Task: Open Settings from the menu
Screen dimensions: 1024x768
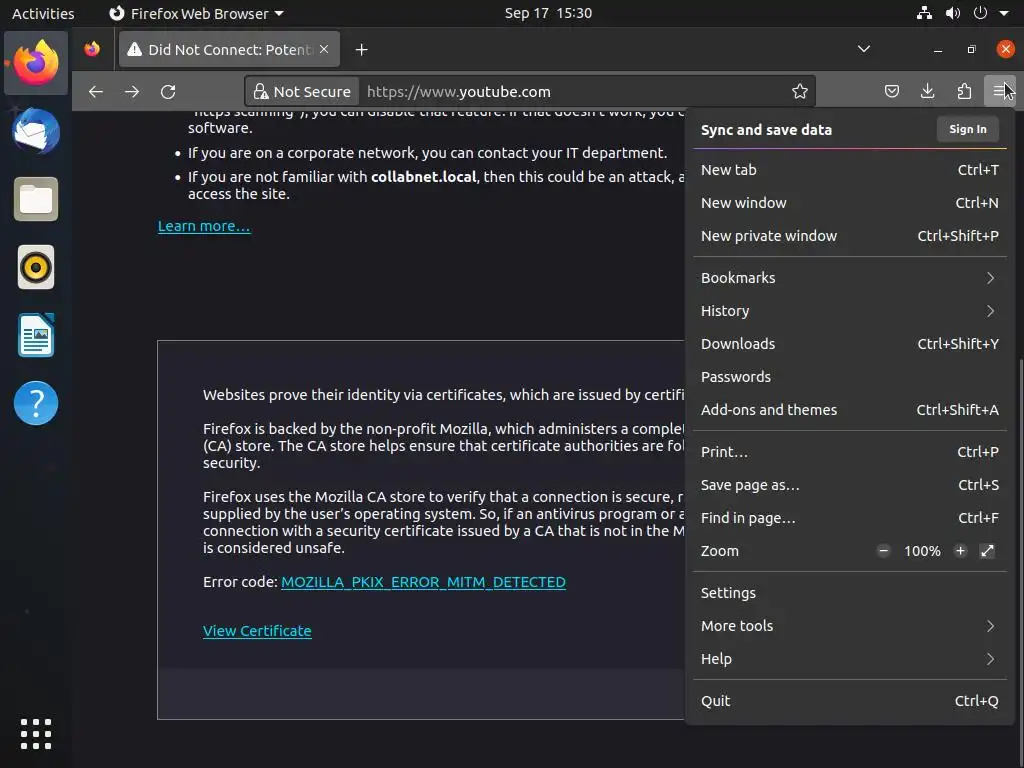Action: (x=850, y=593)
